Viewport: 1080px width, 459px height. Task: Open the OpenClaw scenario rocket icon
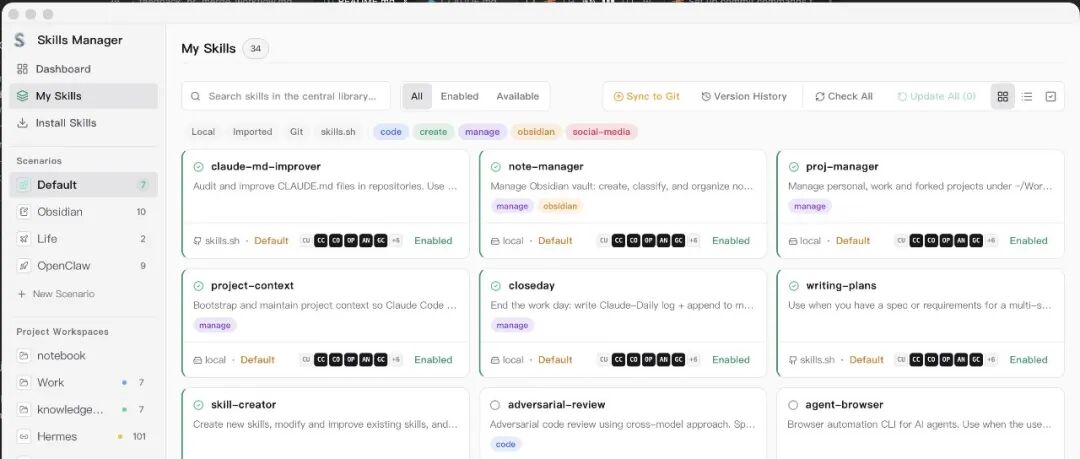23,265
